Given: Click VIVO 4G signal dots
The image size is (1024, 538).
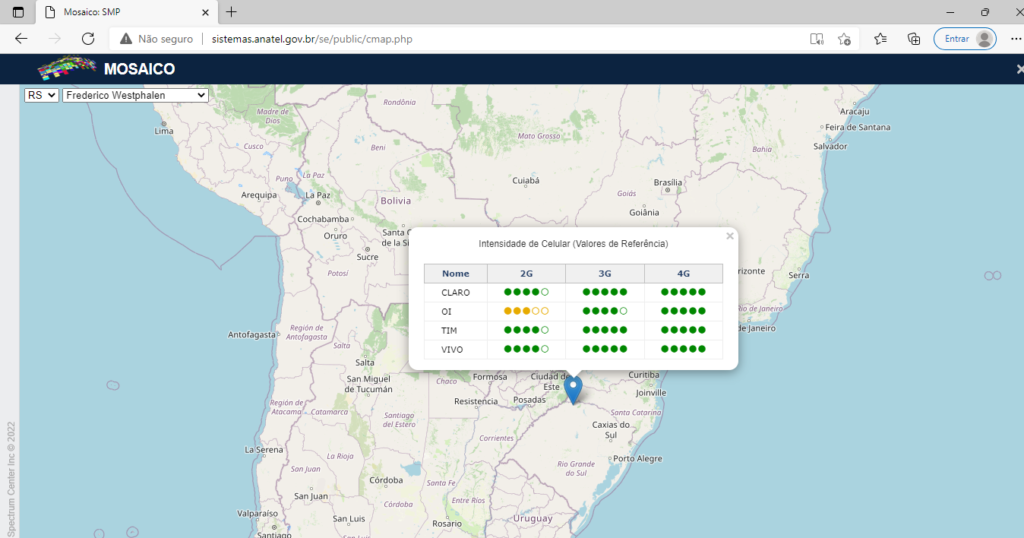Looking at the screenshot, I should [683, 349].
